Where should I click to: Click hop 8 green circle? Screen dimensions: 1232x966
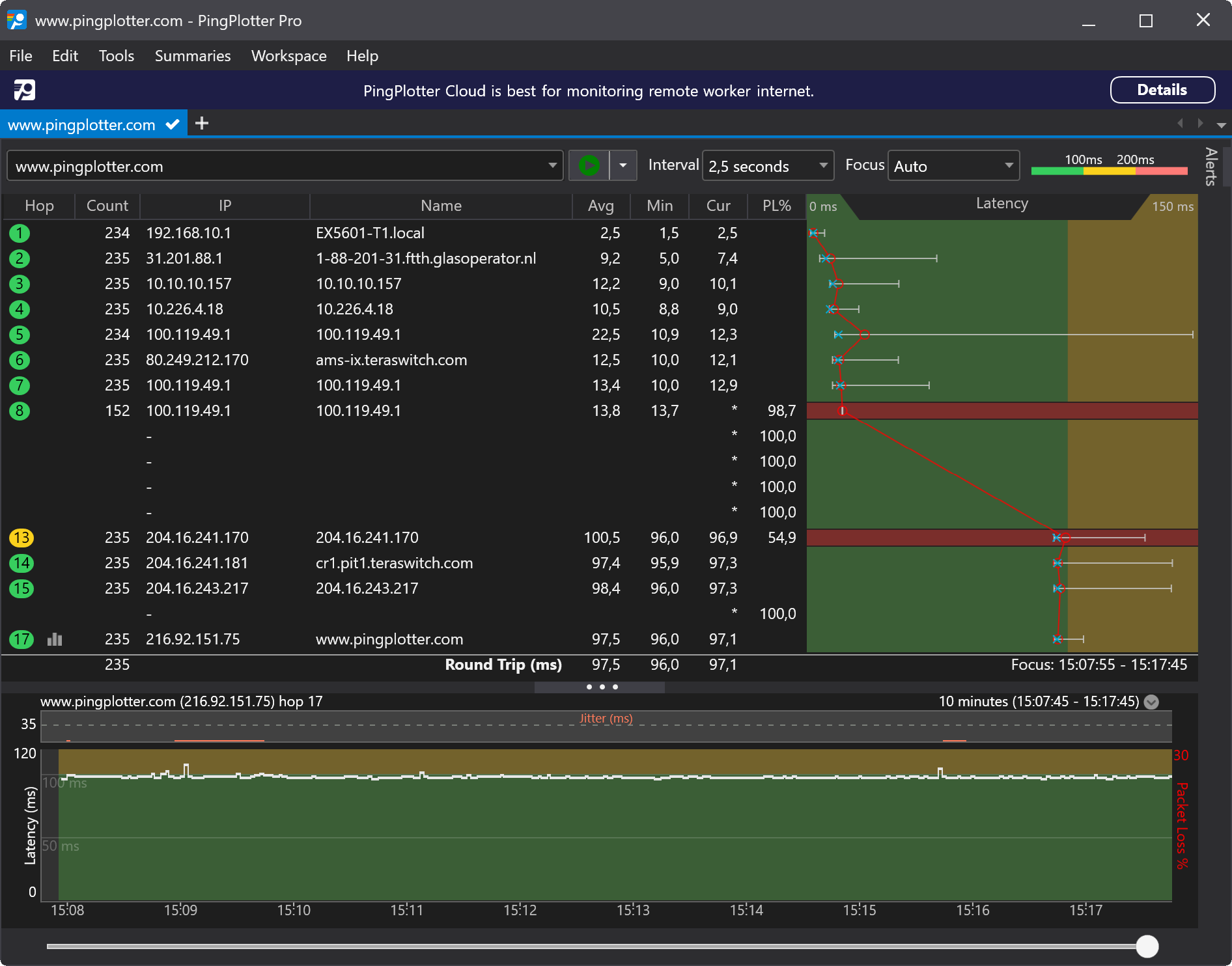(x=20, y=411)
